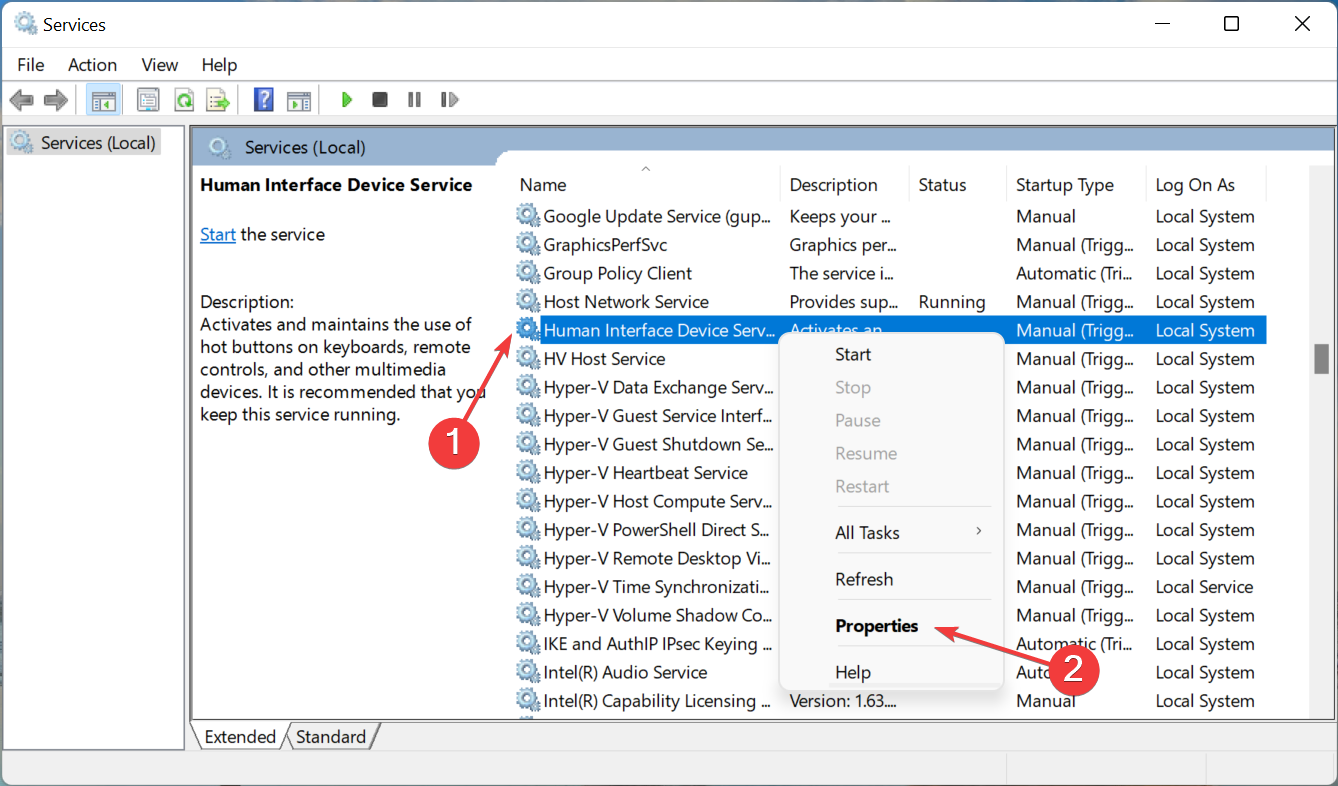Click gear icon next to Intel(R) Audio Service
This screenshot has width=1338, height=786.
click(x=527, y=672)
